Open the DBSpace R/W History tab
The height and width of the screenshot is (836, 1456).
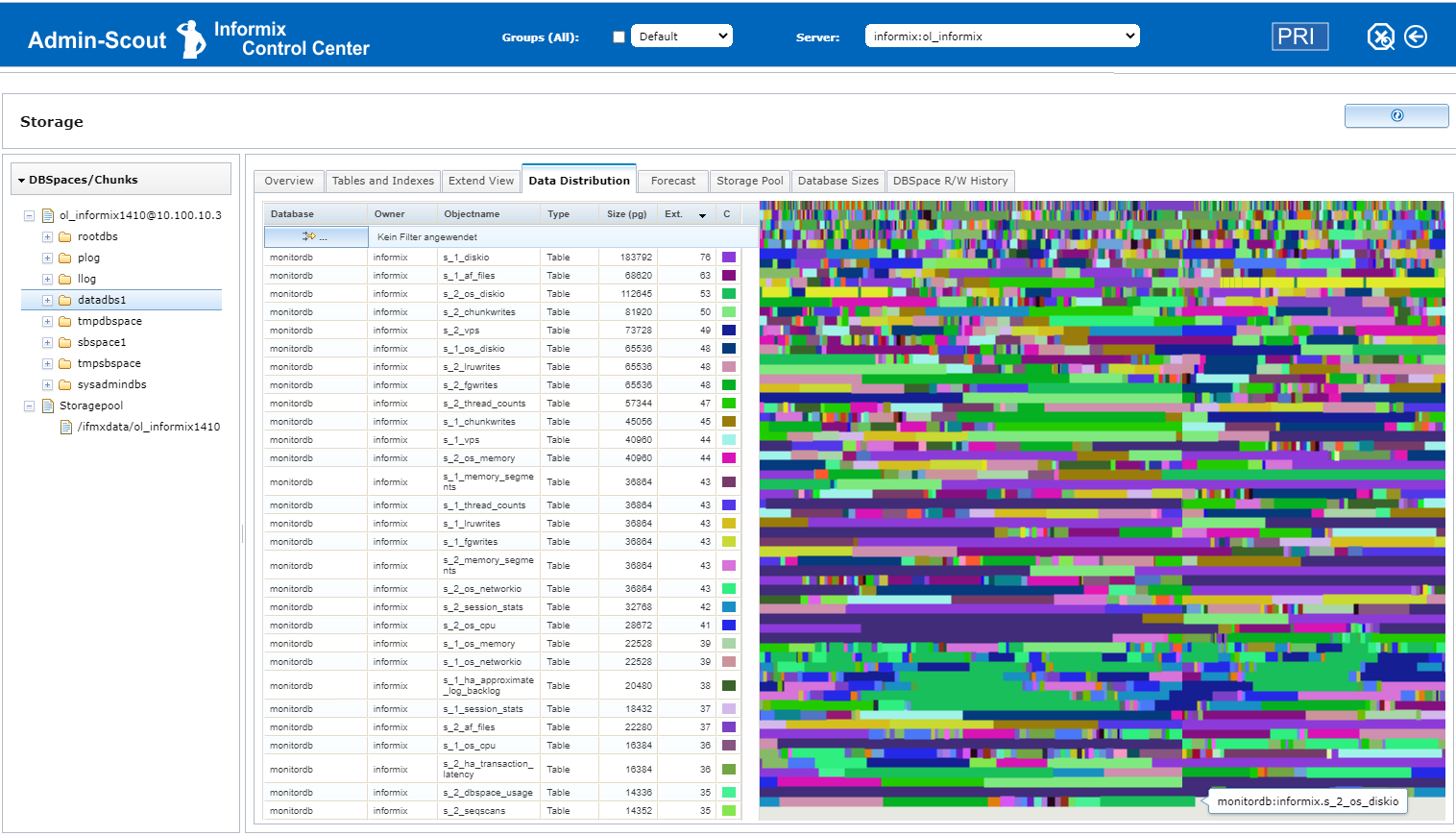coord(950,181)
